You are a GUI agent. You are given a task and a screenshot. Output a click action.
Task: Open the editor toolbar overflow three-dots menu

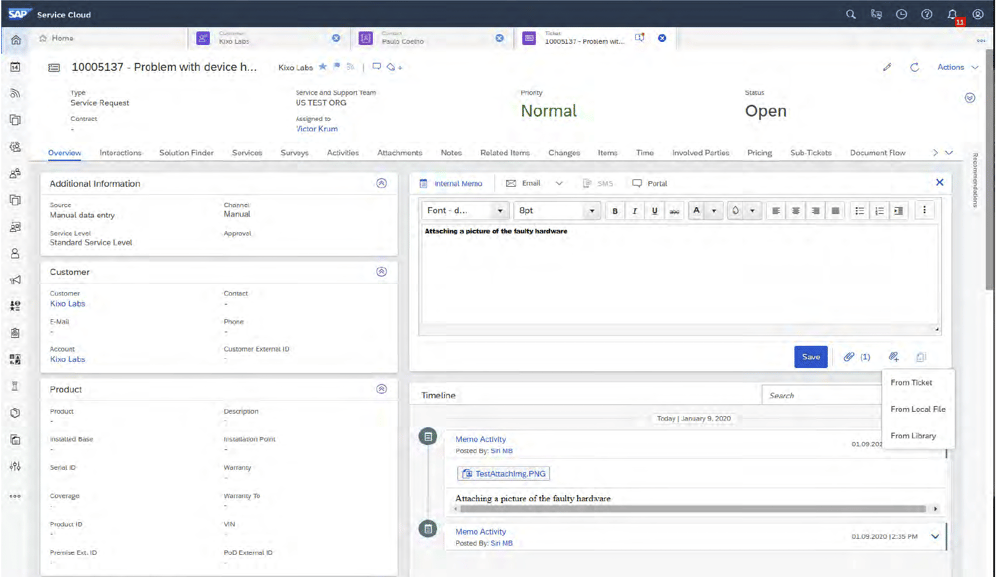point(924,210)
